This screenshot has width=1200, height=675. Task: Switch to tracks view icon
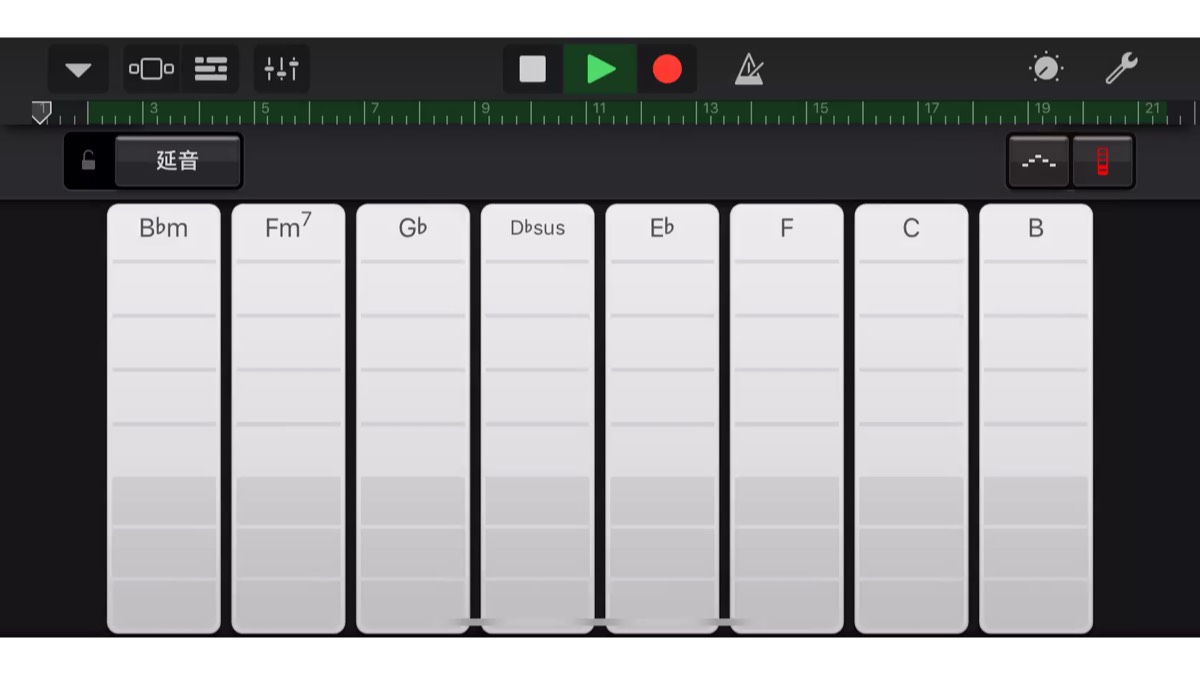pos(210,69)
